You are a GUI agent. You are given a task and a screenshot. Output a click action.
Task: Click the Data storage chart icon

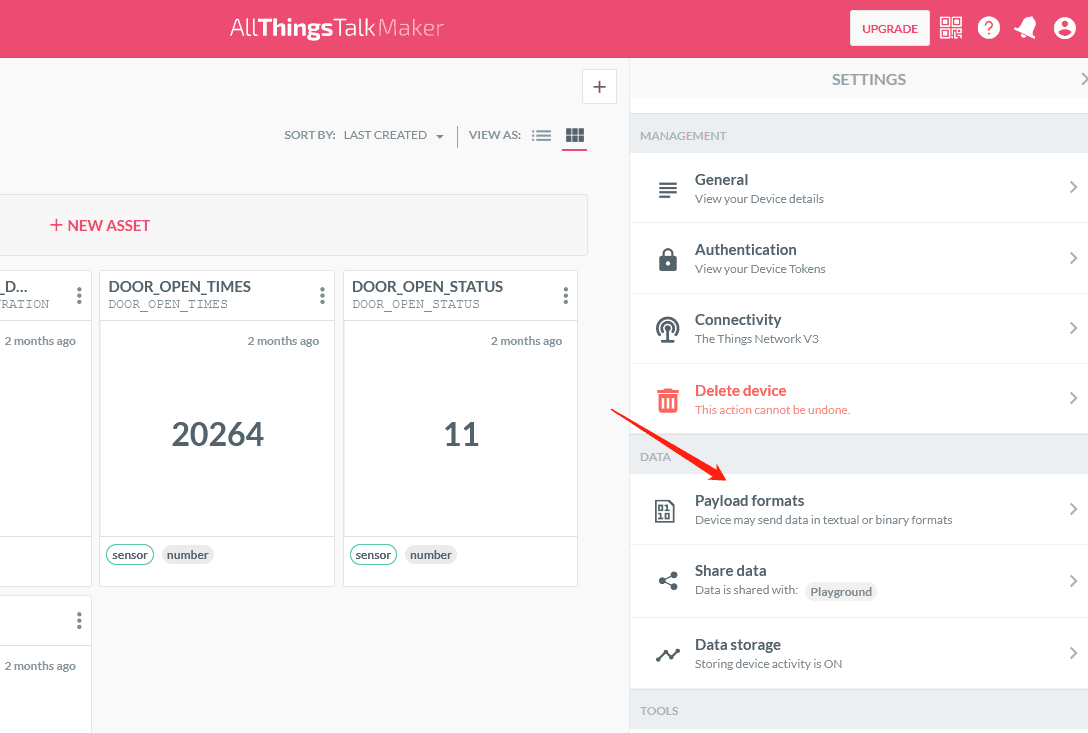tap(668, 654)
